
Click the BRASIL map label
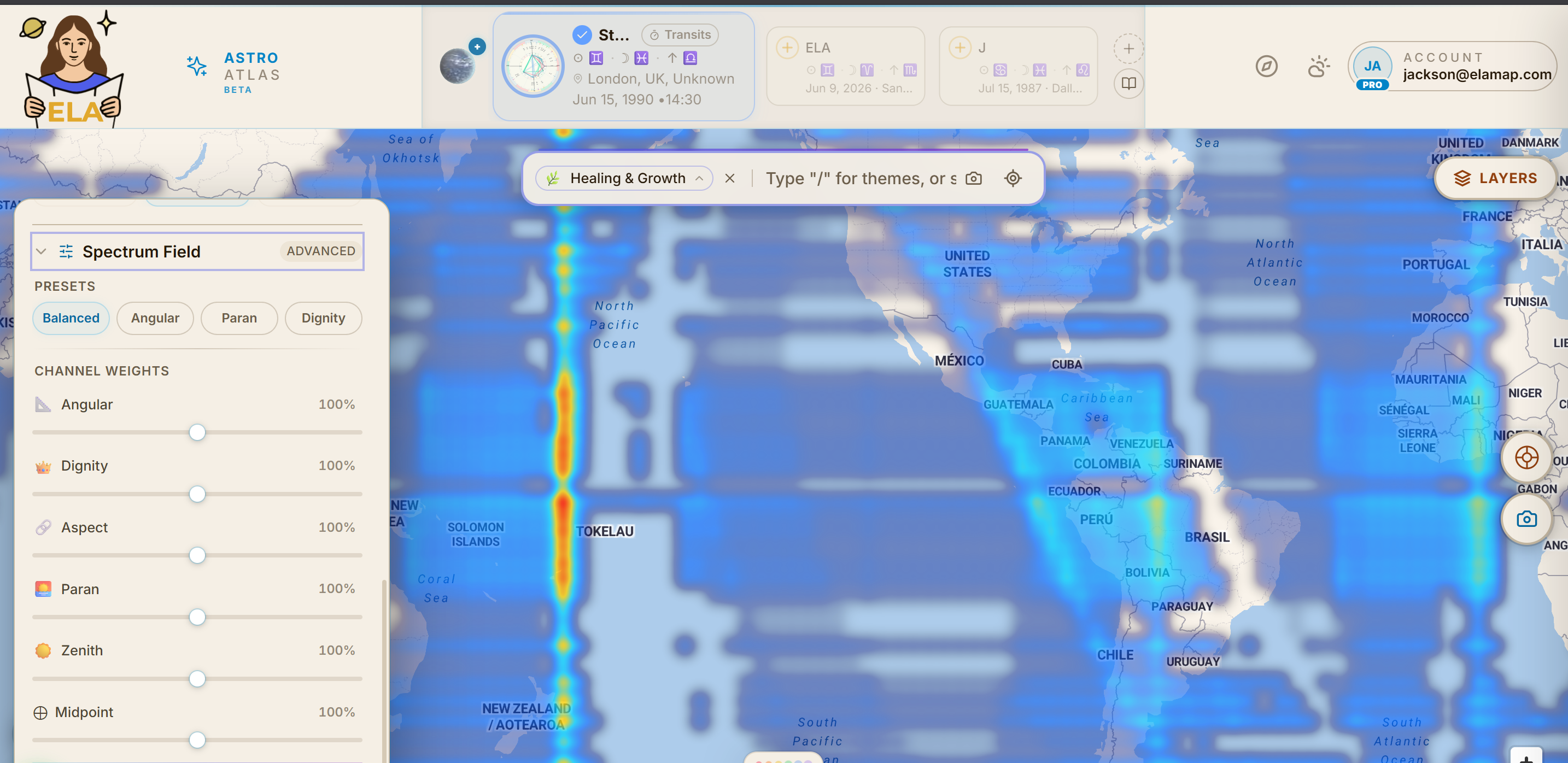click(x=1207, y=537)
